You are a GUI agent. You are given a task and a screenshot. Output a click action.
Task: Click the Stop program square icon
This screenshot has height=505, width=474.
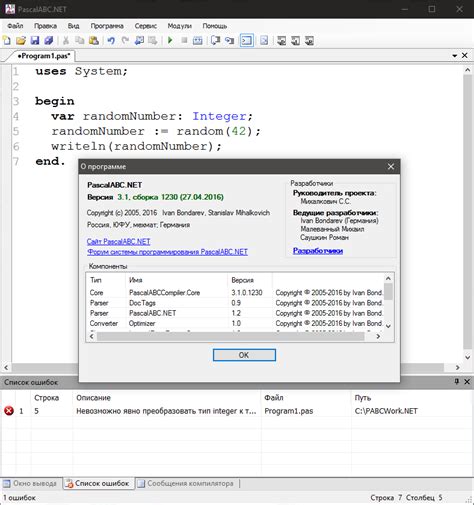184,41
